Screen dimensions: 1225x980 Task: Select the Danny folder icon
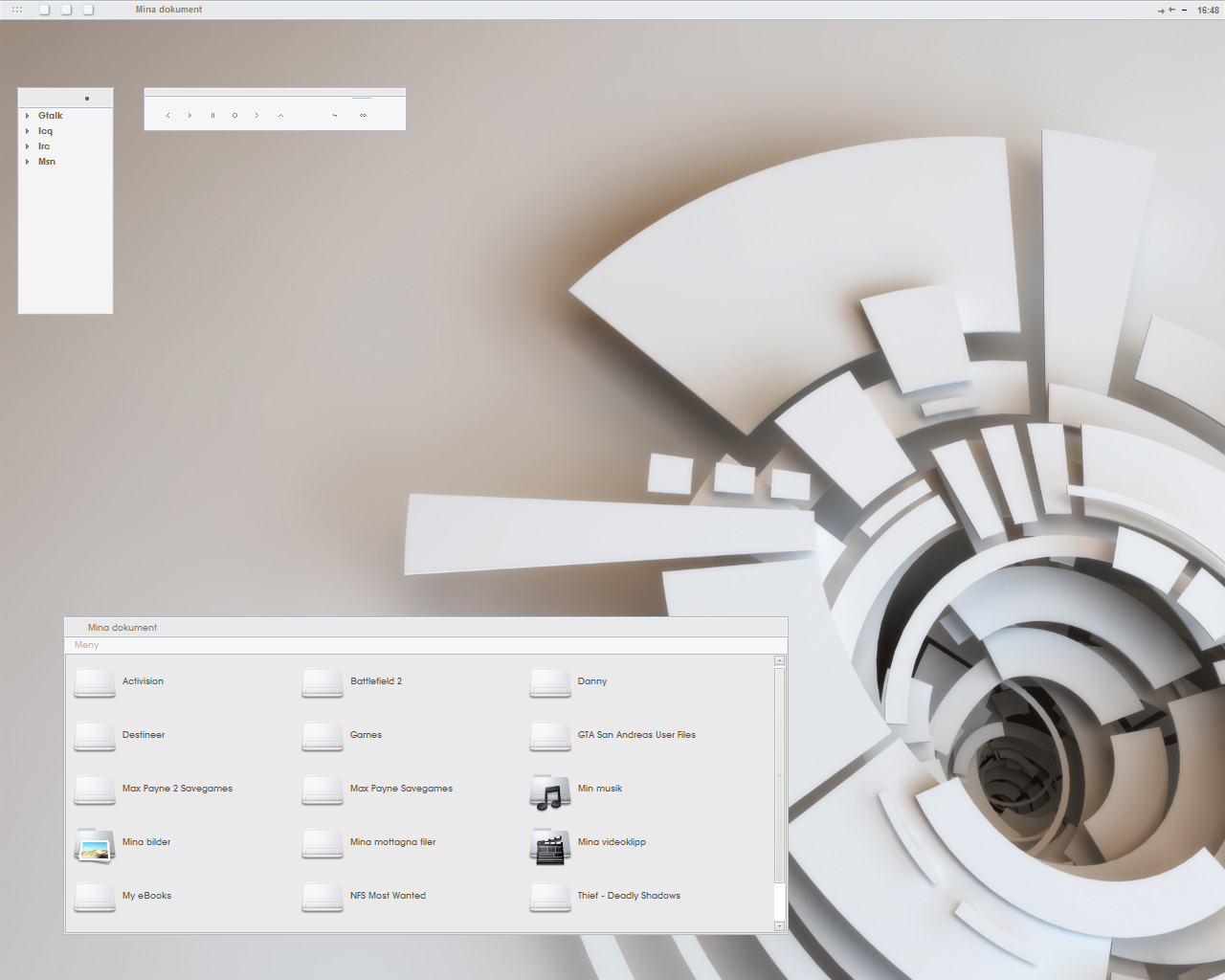pos(550,682)
